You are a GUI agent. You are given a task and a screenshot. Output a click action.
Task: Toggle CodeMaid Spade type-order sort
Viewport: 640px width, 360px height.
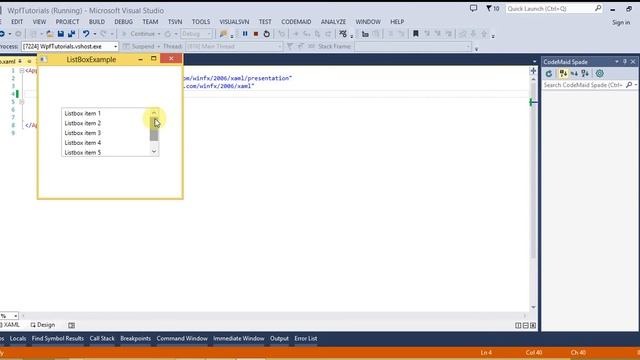[585, 74]
